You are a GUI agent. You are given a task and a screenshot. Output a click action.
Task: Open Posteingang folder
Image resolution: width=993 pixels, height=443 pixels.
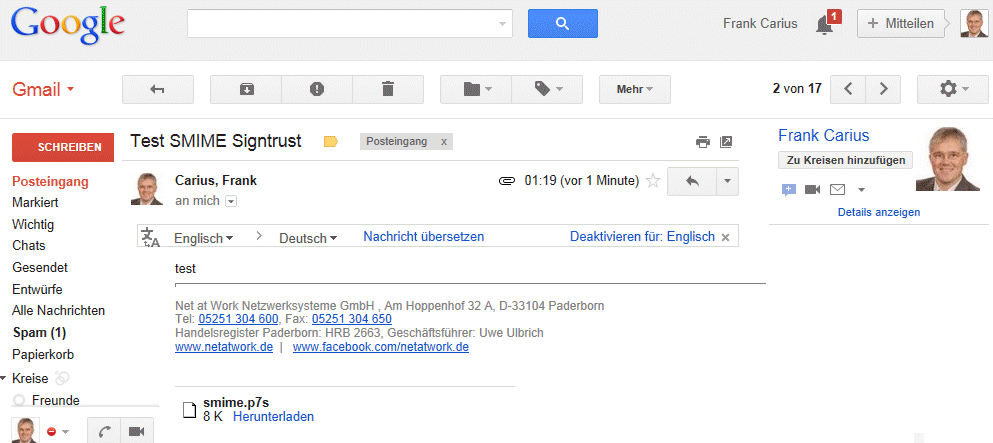point(50,182)
